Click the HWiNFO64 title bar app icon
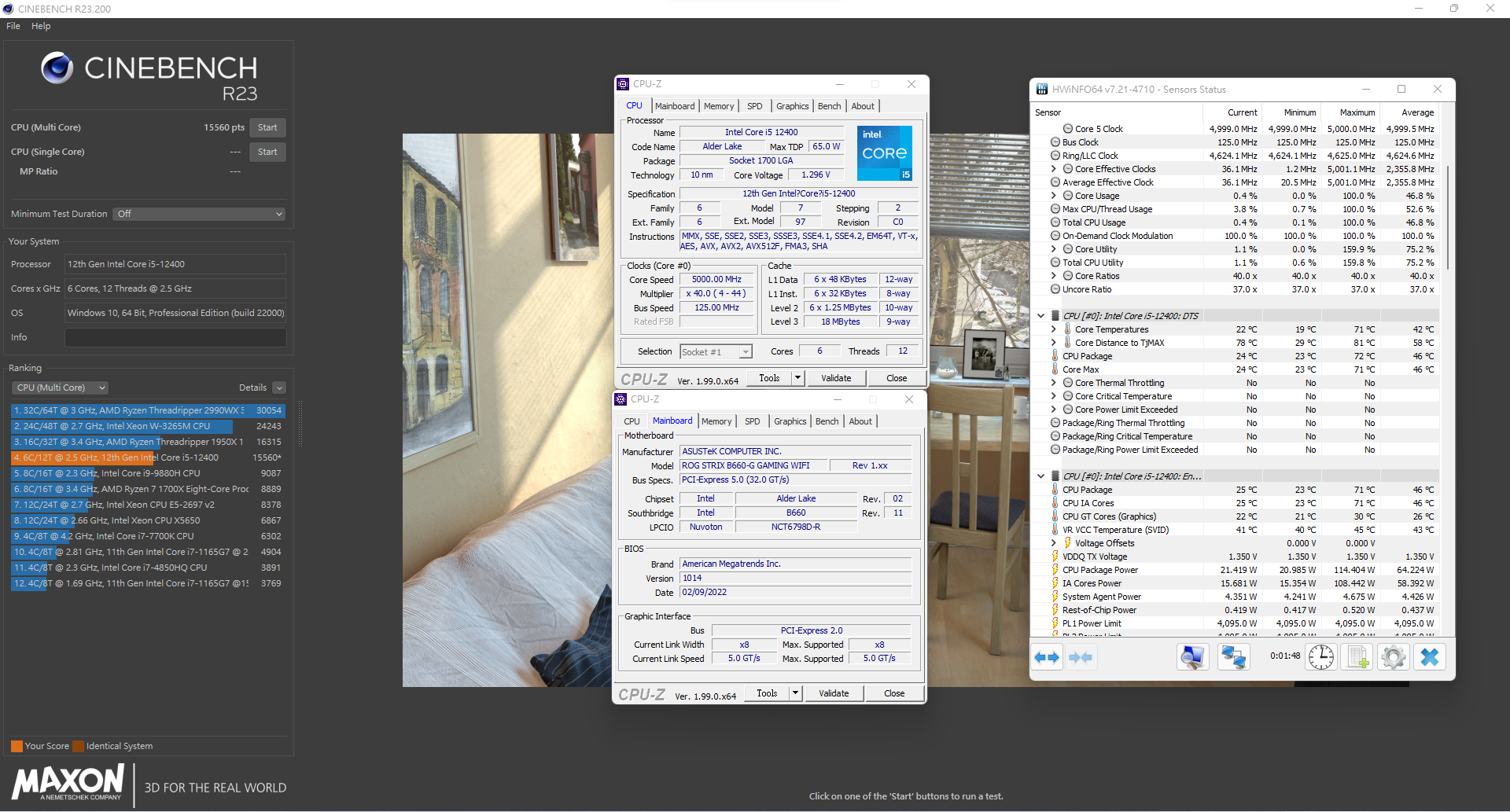The image size is (1510, 812). tap(1042, 90)
